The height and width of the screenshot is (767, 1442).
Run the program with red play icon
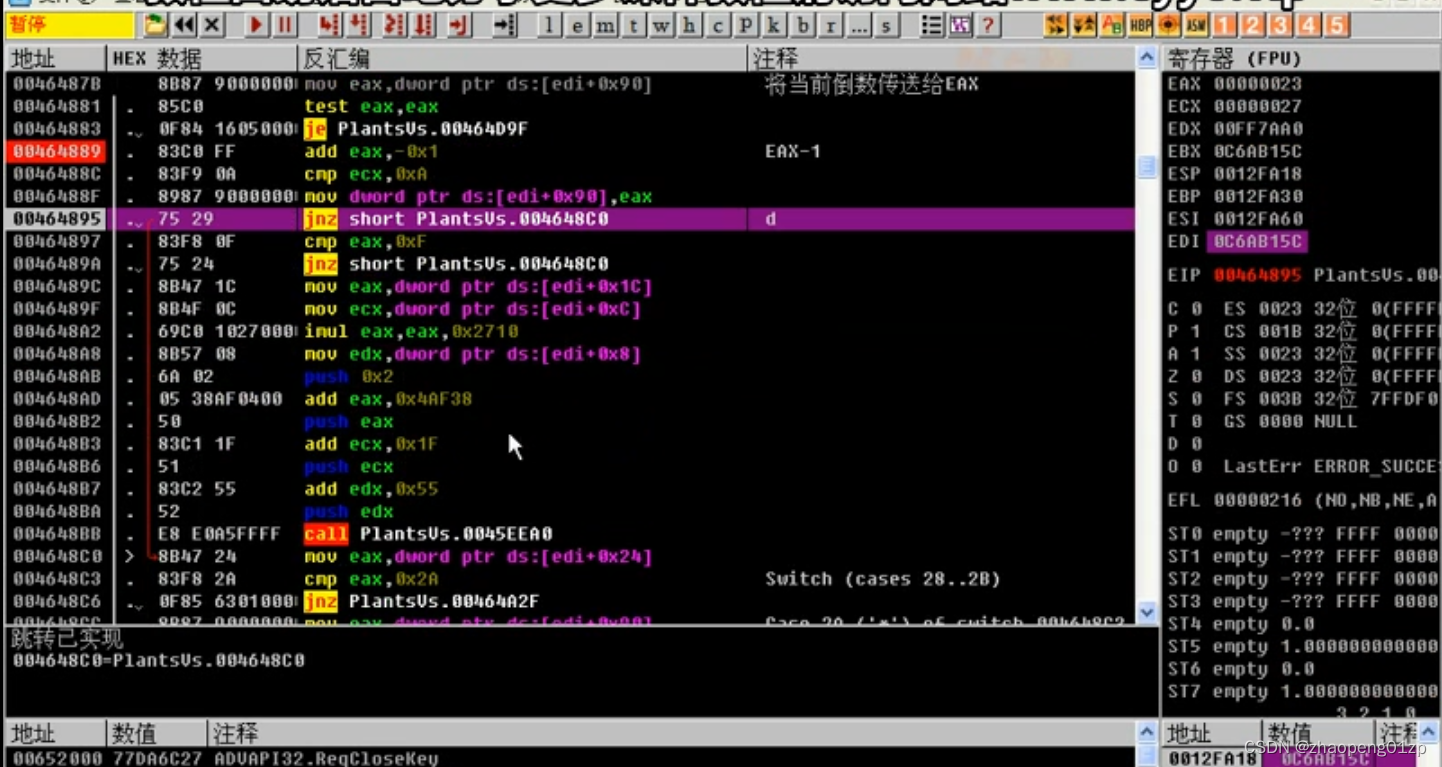pyautogui.click(x=257, y=25)
